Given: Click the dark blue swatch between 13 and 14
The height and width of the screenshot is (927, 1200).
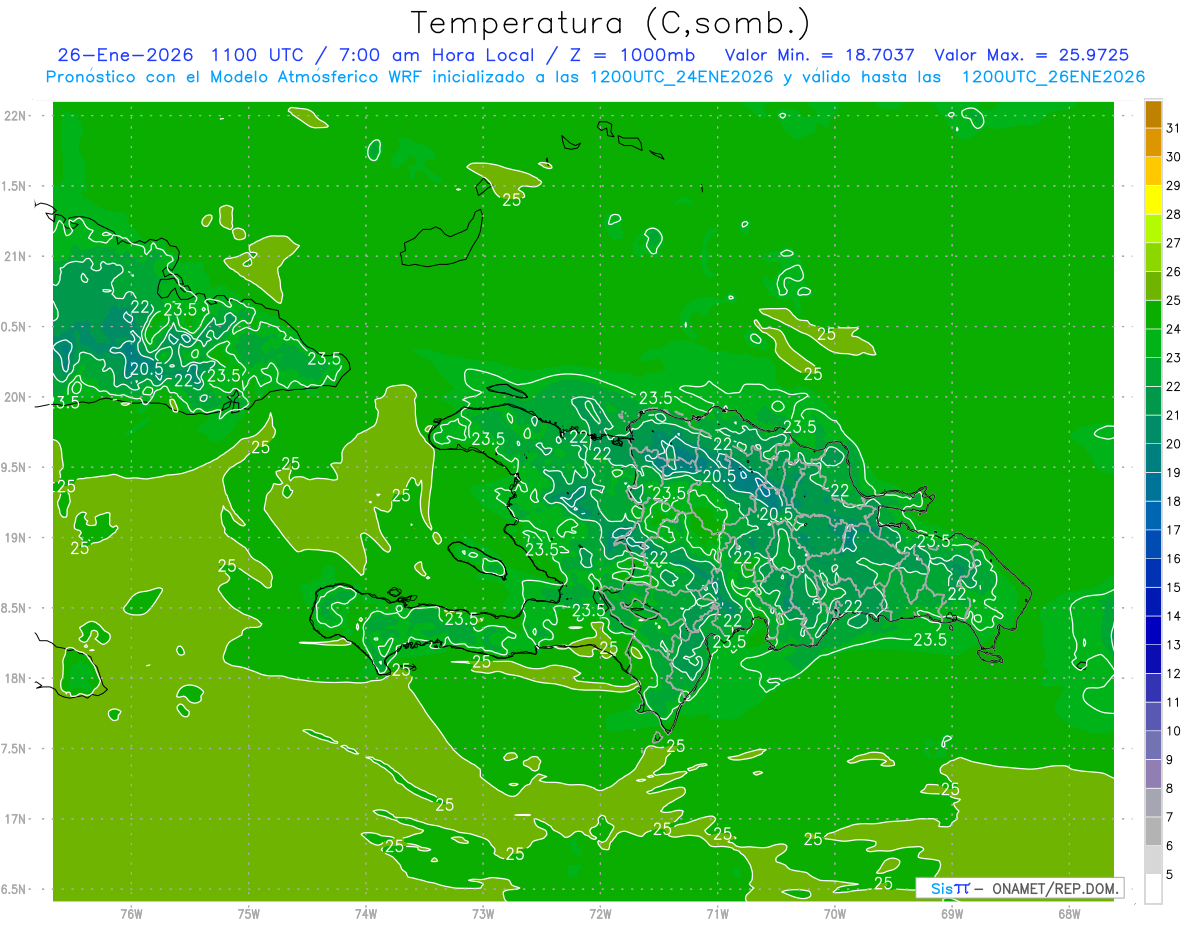Looking at the screenshot, I should 1153,631.
